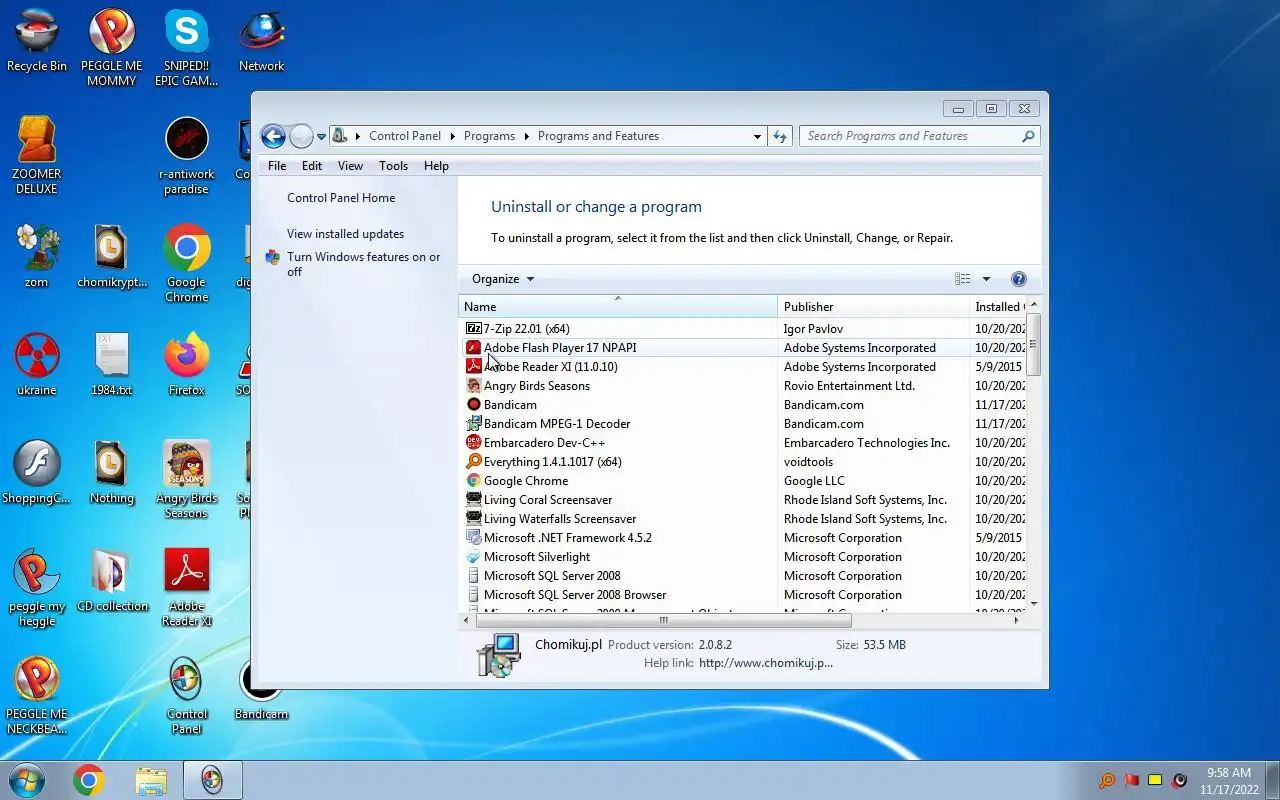
Task: Click the Microsoft Silverlight program icon
Action: 474,556
